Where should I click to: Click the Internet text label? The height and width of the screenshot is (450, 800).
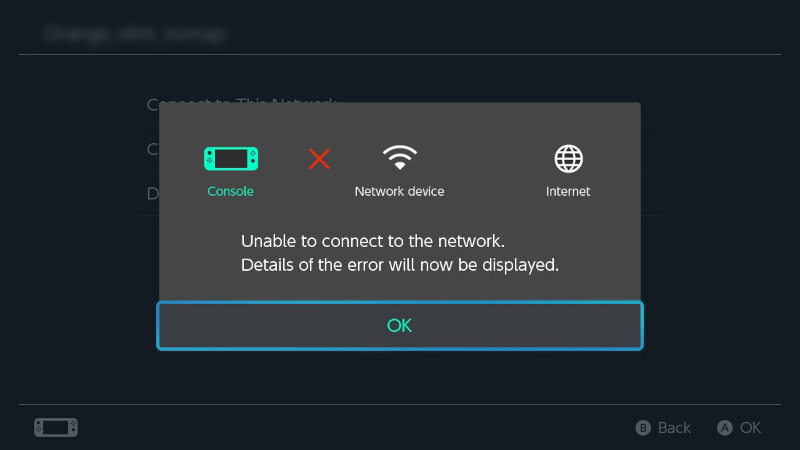(x=568, y=191)
